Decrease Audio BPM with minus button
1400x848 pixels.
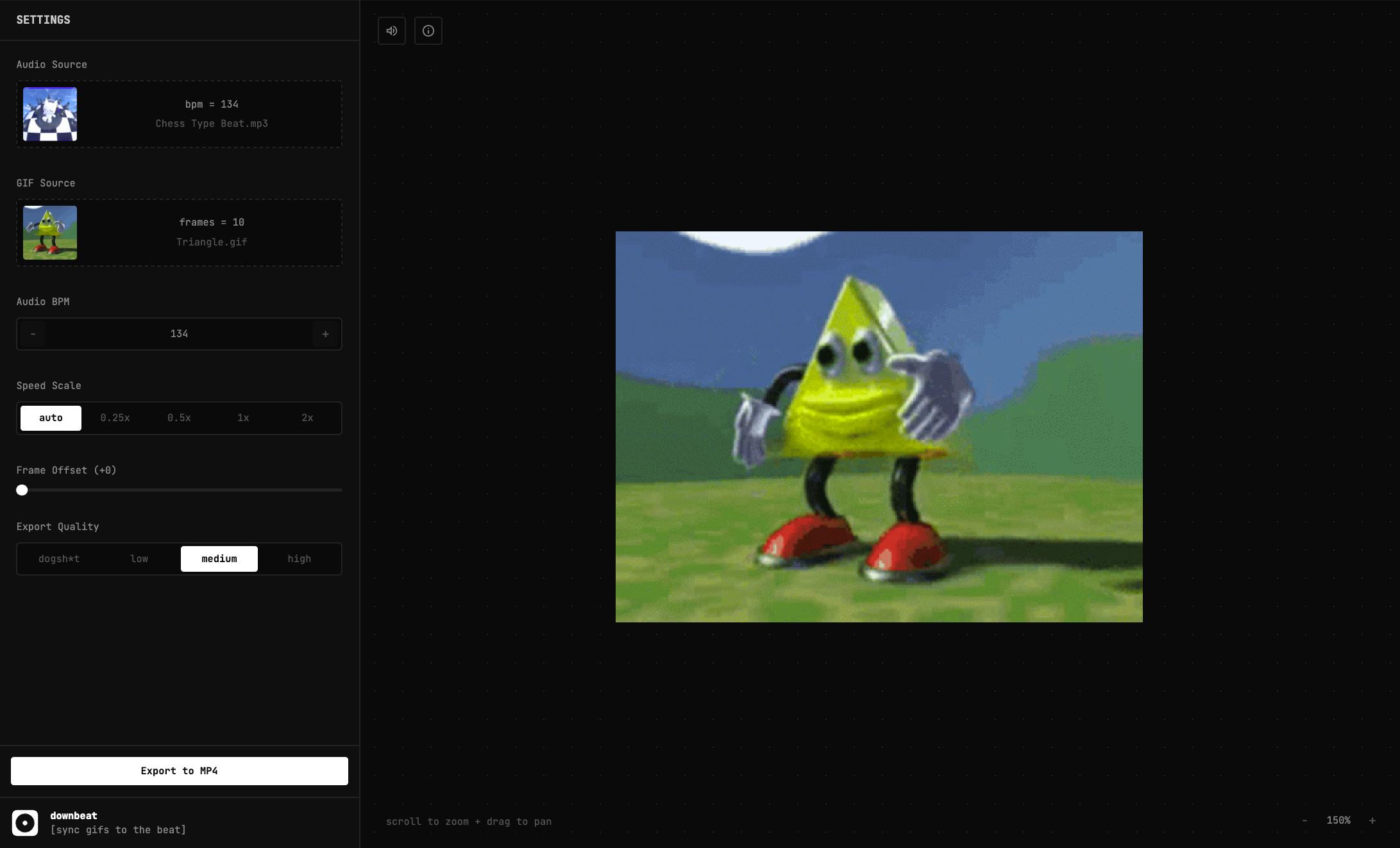tap(33, 334)
